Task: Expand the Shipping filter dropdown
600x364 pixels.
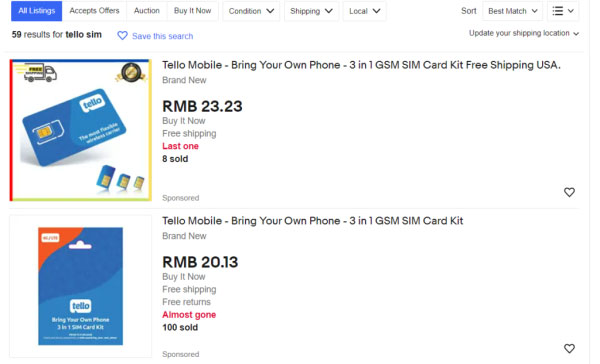Action: [311, 11]
